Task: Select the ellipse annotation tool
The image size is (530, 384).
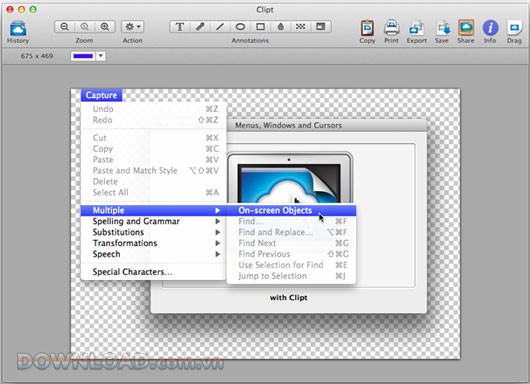Action: 240,27
